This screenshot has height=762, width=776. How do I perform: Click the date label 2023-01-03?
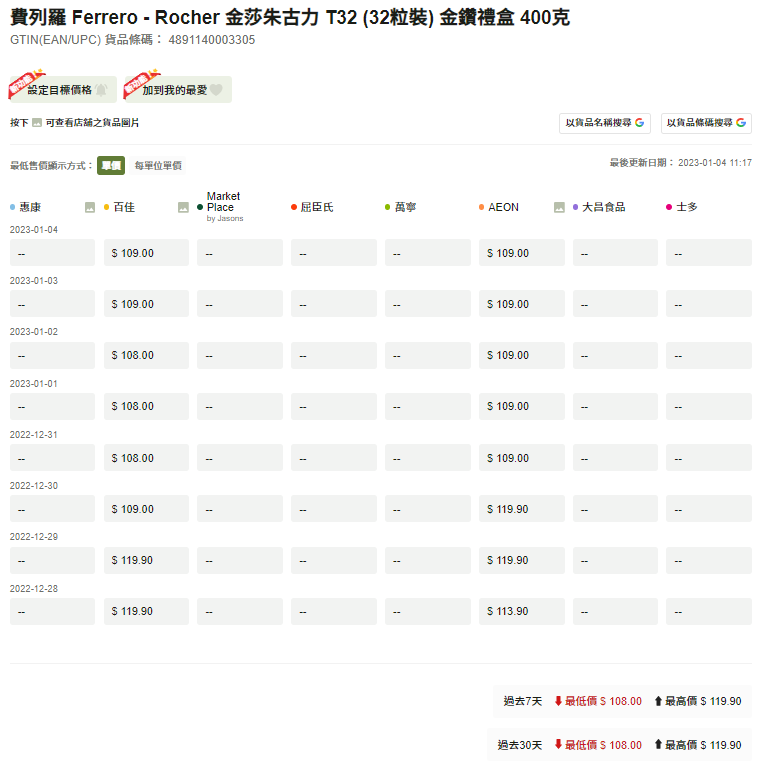pyautogui.click(x=34, y=281)
